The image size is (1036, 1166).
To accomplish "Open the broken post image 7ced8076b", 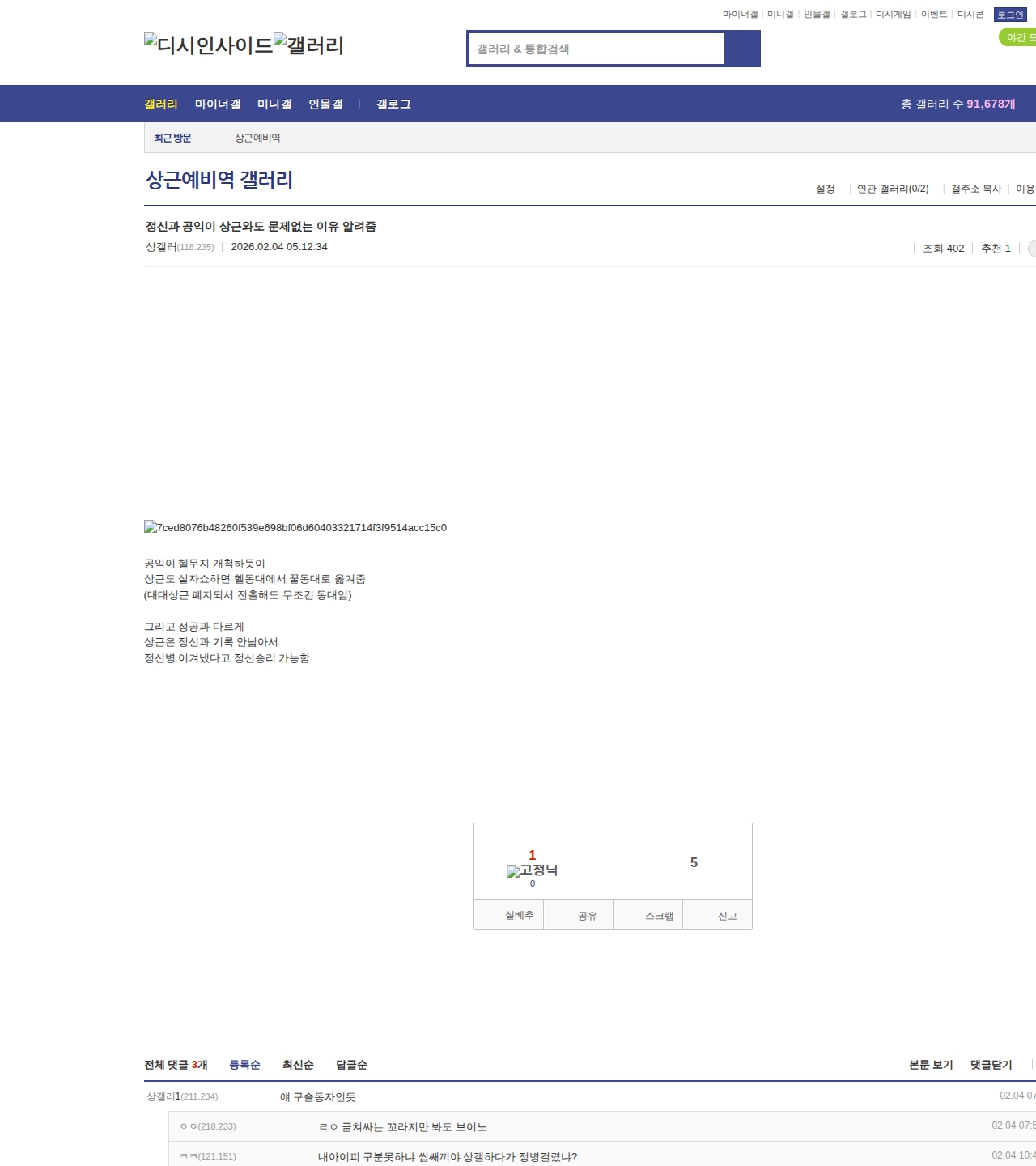I will pyautogui.click(x=295, y=528).
